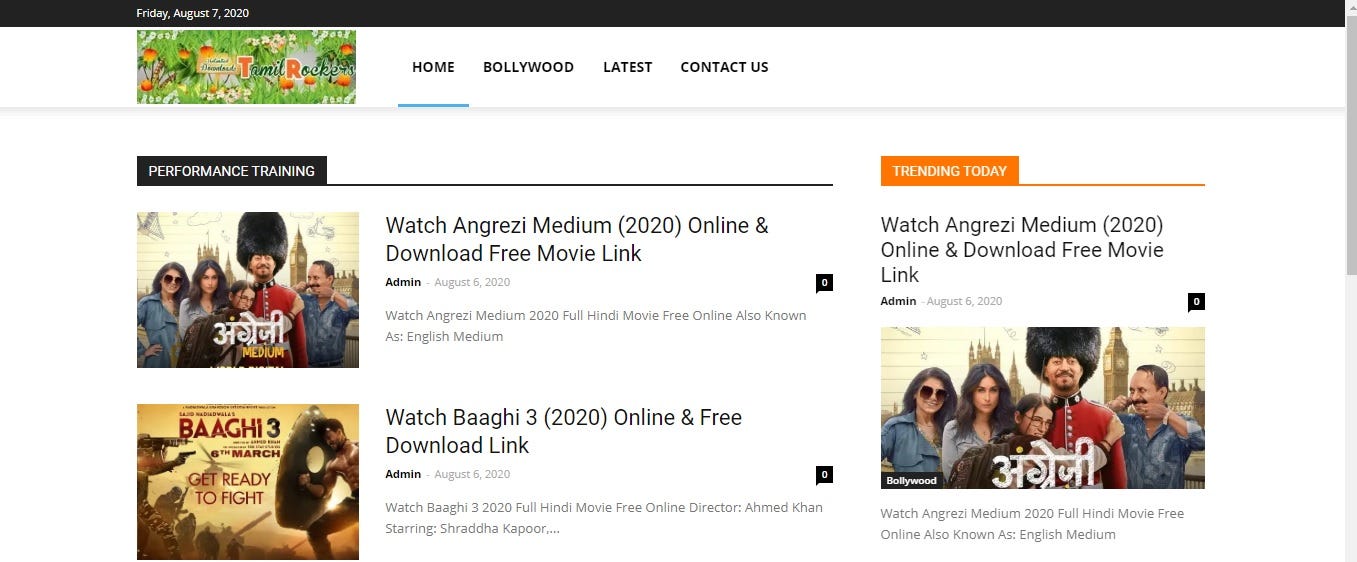Click the date under main Angrezi Medium post
This screenshot has height=562, width=1357.
(x=472, y=282)
